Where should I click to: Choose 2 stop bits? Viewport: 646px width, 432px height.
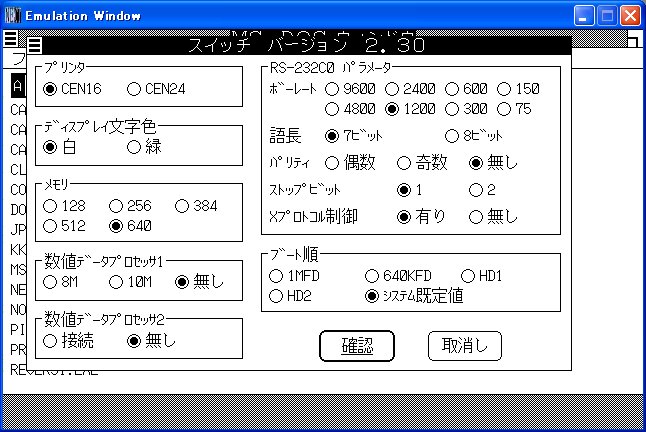coord(477,189)
